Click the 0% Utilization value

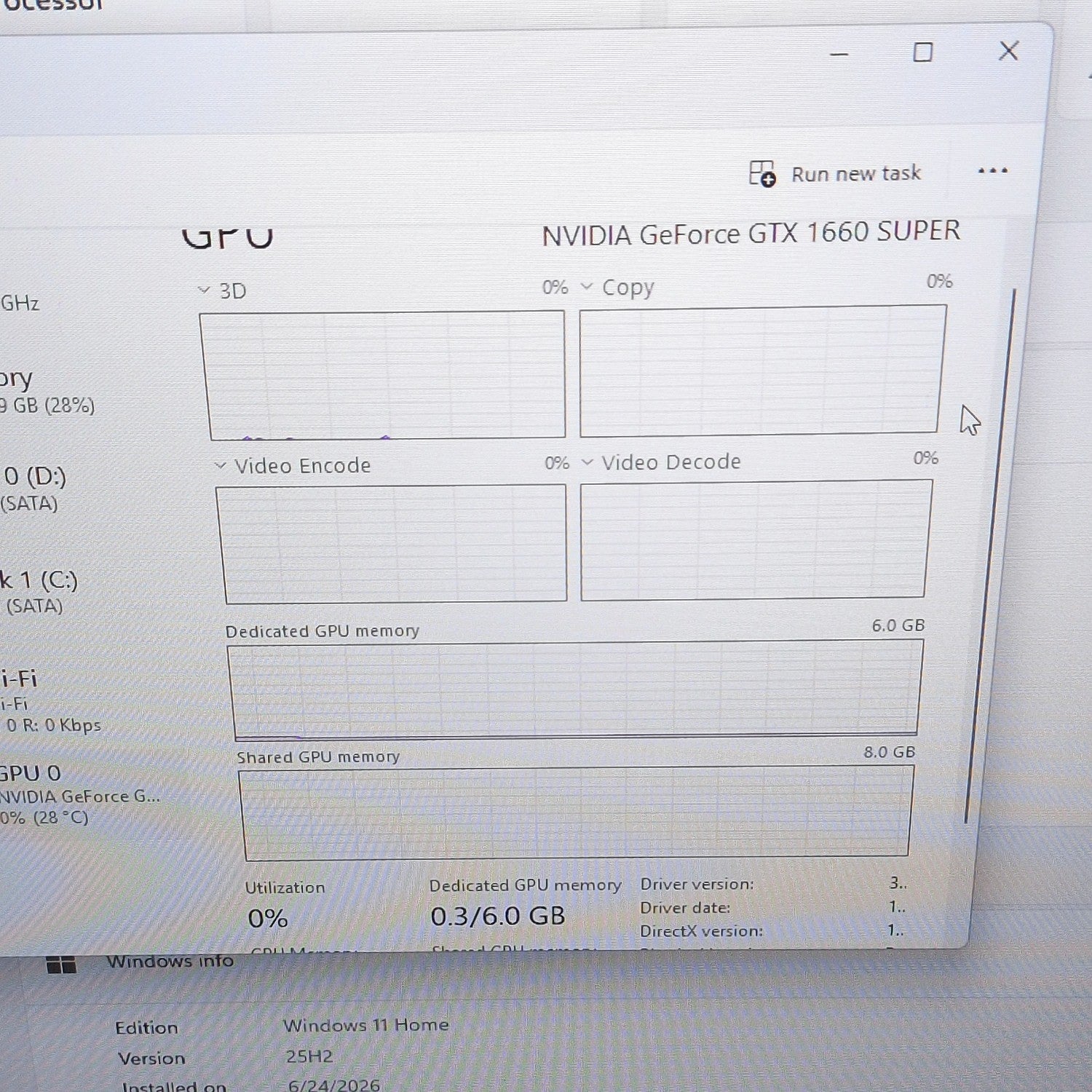[x=268, y=919]
